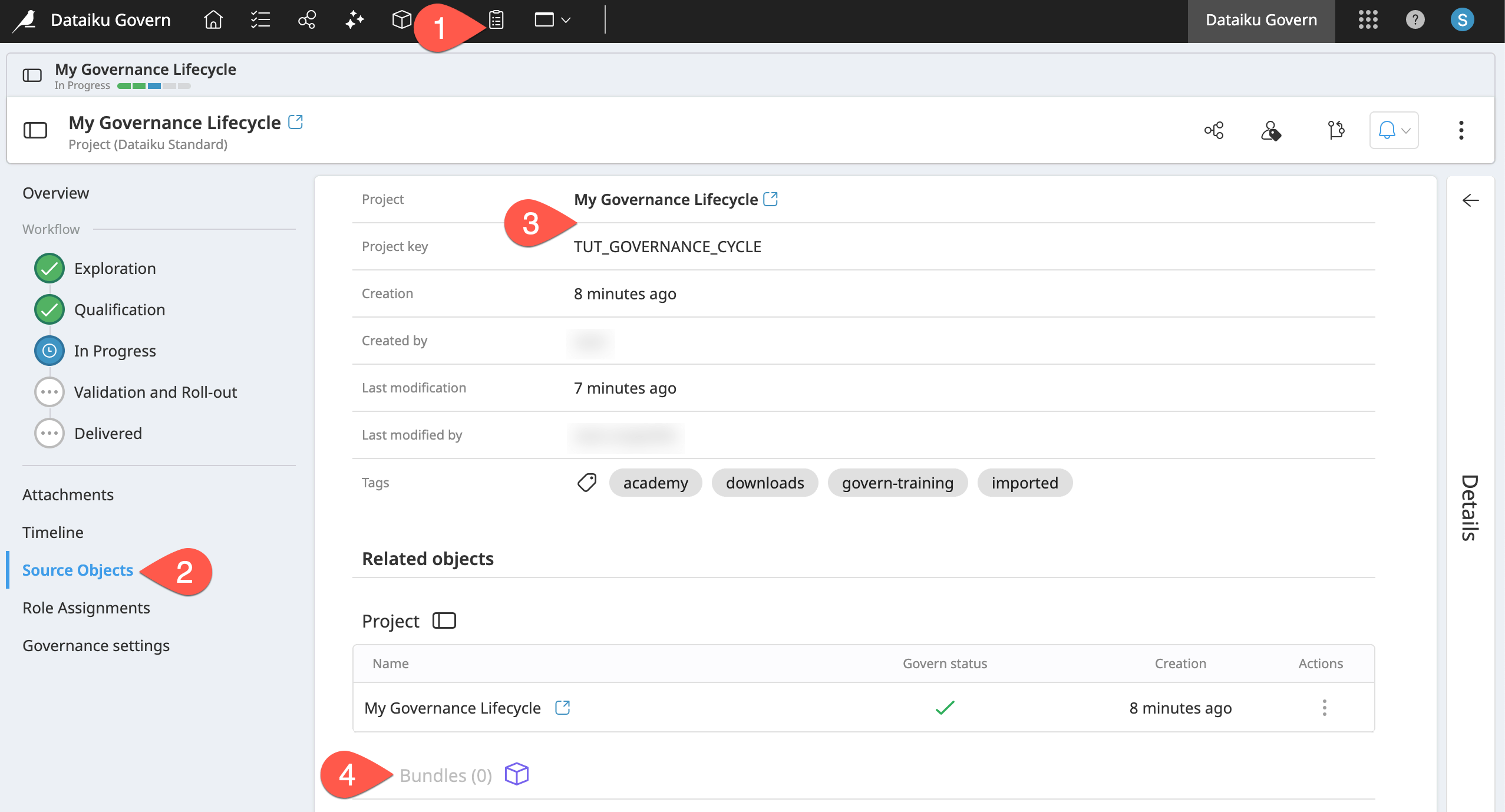
Task: Open the user profile avatar S
Action: click(x=1462, y=20)
